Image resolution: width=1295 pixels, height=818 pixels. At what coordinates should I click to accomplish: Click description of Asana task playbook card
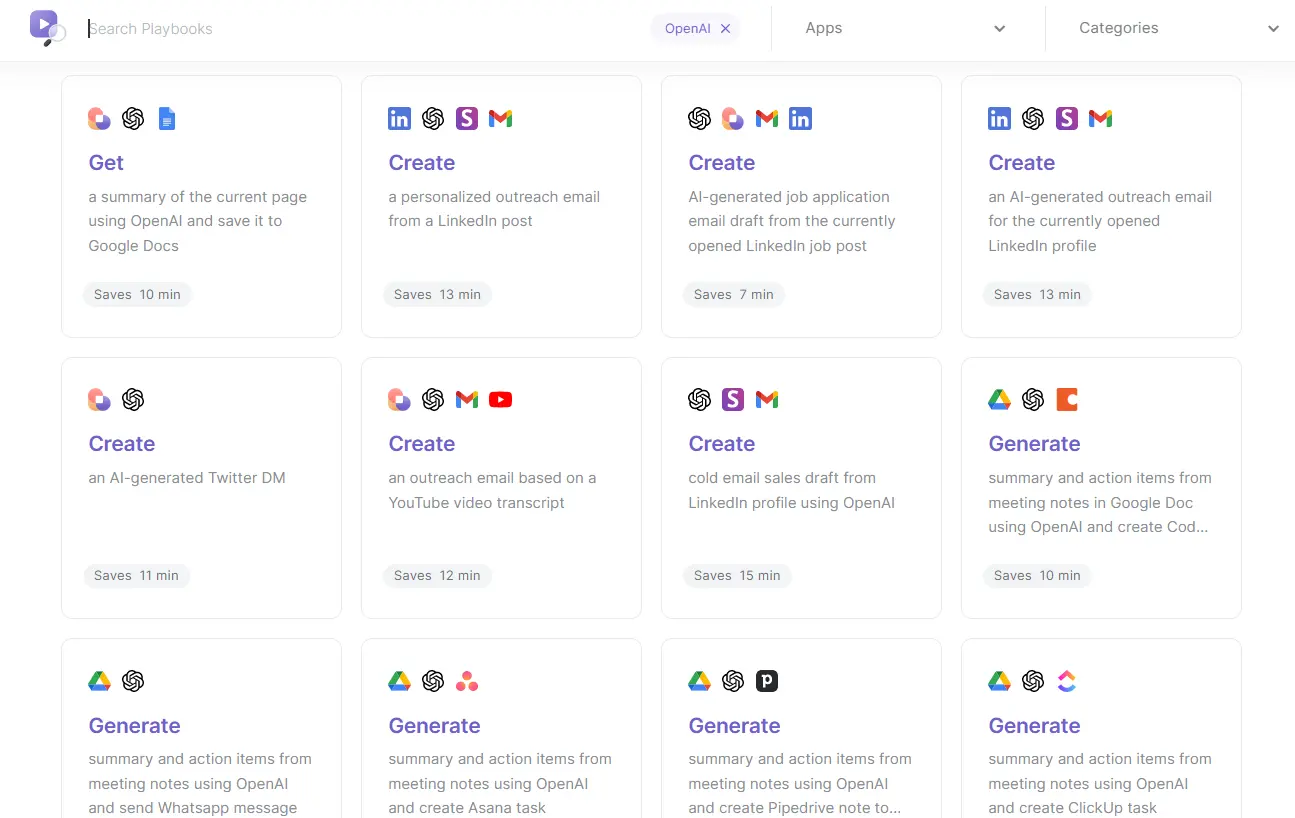coord(500,783)
